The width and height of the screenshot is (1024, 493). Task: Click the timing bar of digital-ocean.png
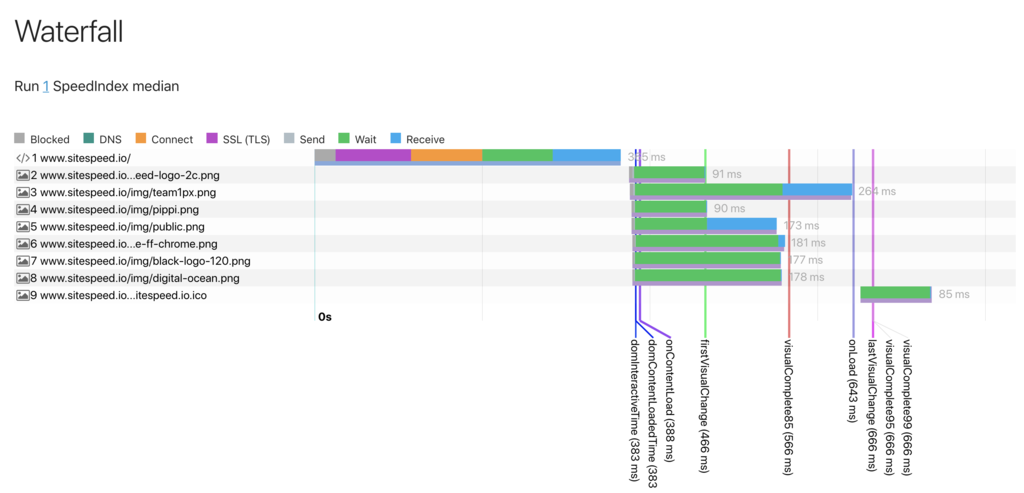coord(707,277)
